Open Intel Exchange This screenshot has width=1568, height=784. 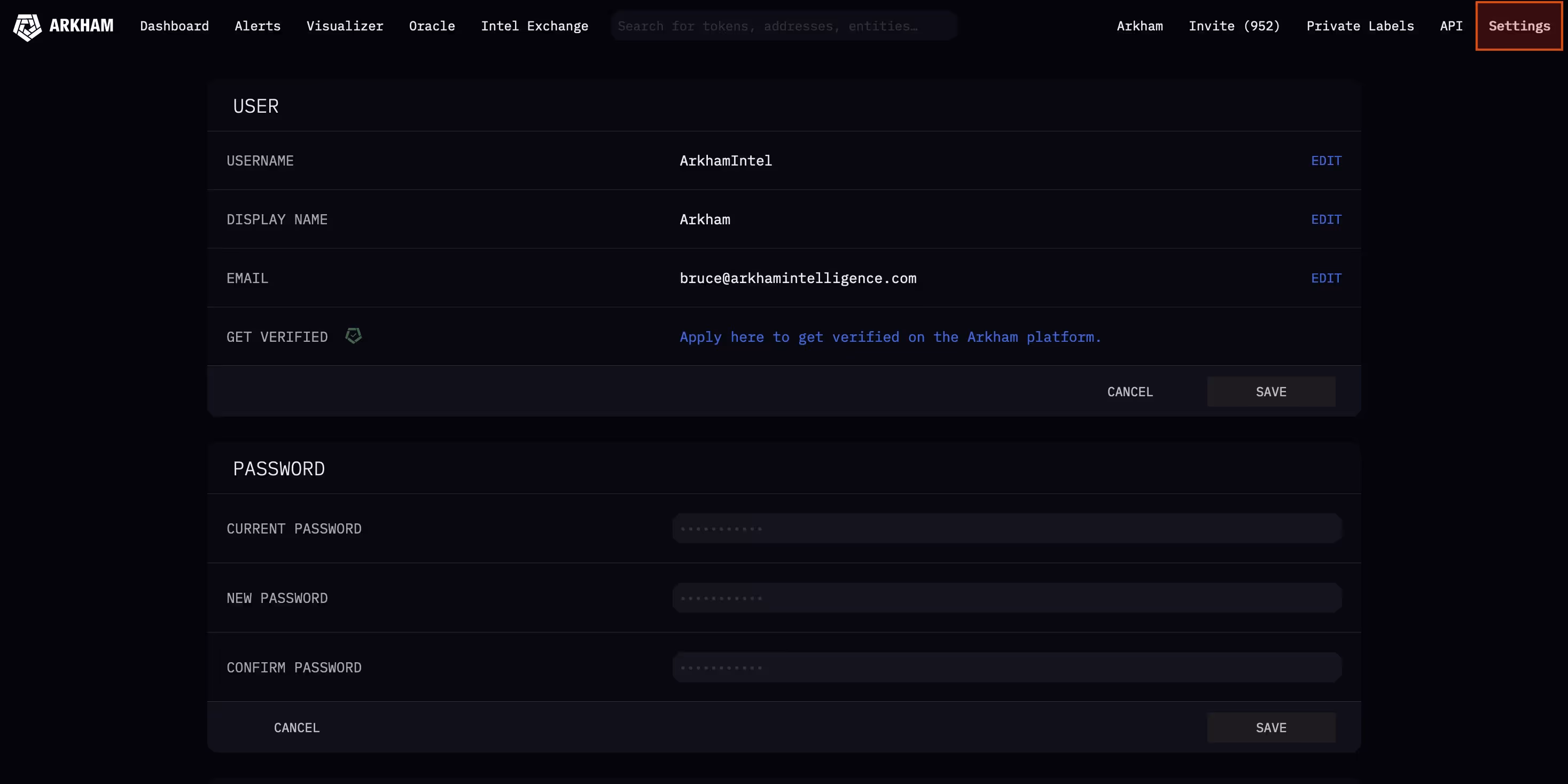click(x=534, y=26)
